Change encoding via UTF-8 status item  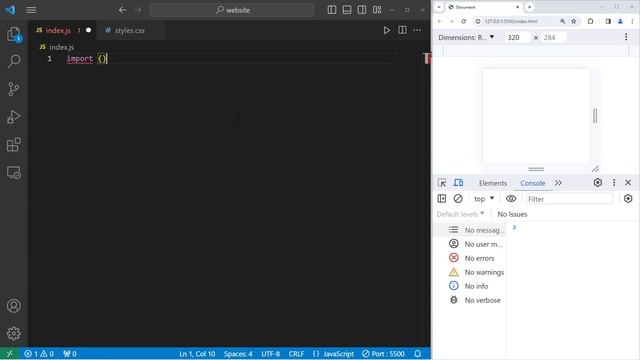(271, 354)
